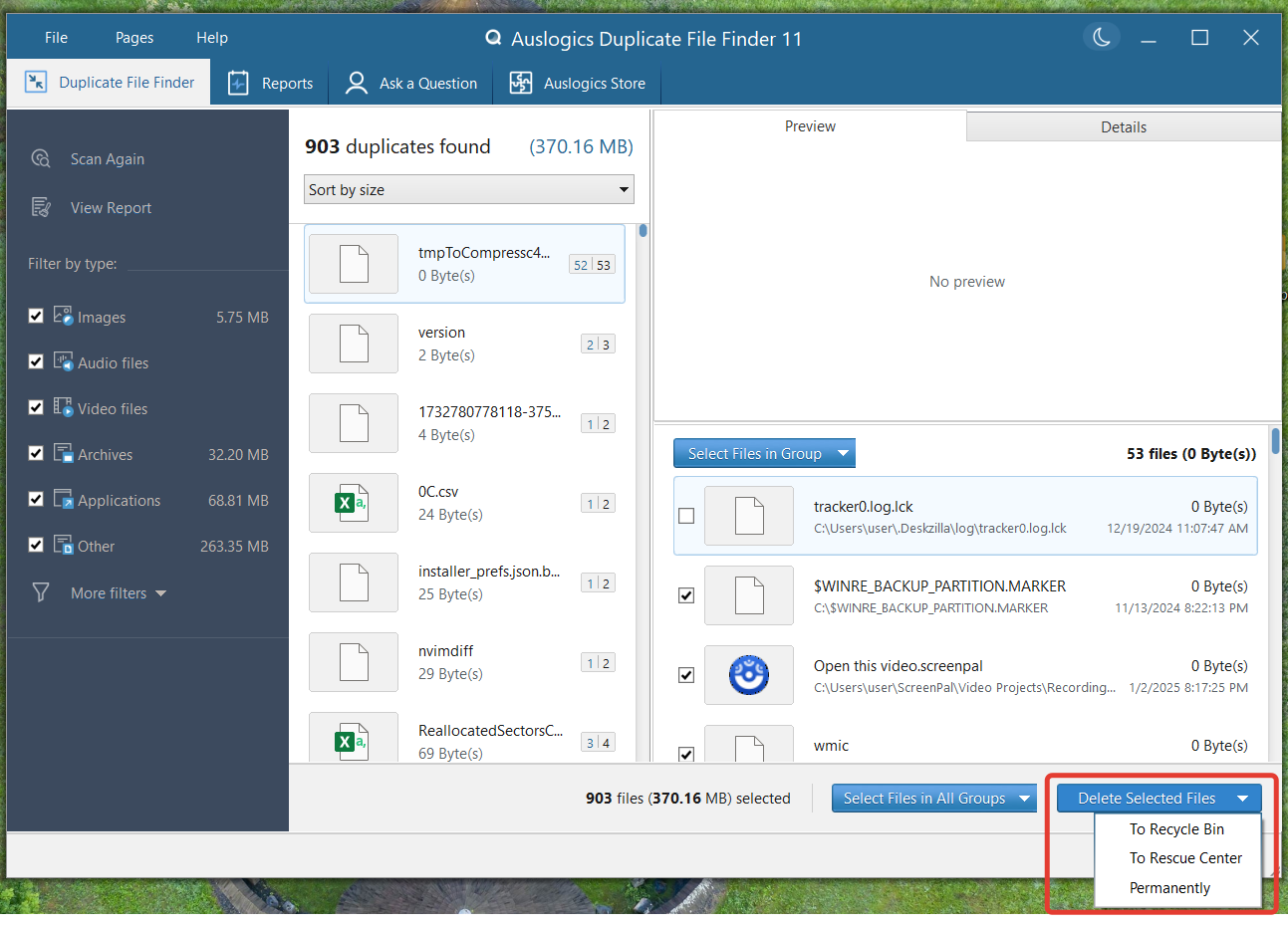Click the tmpToCompressc4 file thumbnail
Viewport: 1288px width, 928px height.
click(x=354, y=264)
